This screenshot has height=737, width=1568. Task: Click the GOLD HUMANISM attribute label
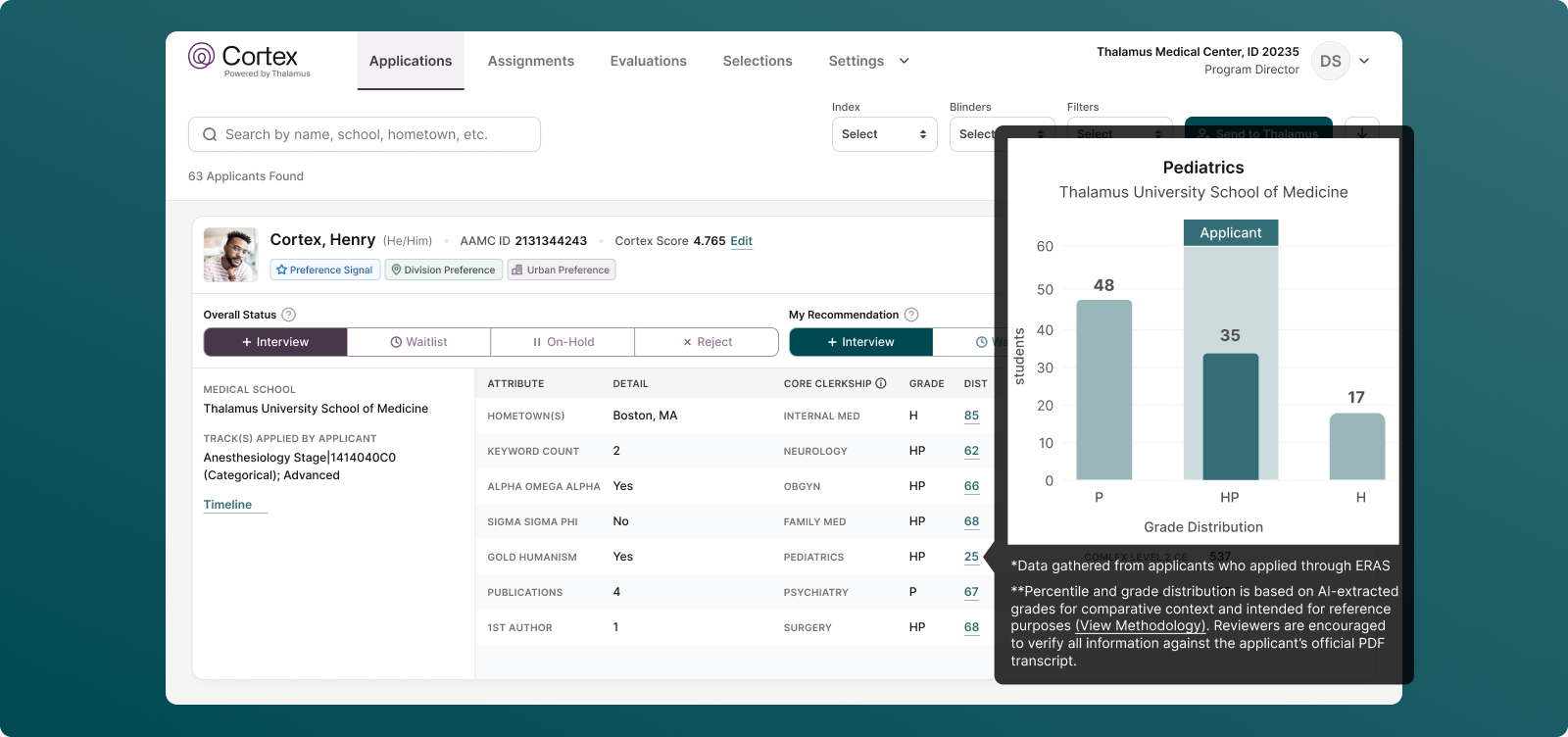532,557
